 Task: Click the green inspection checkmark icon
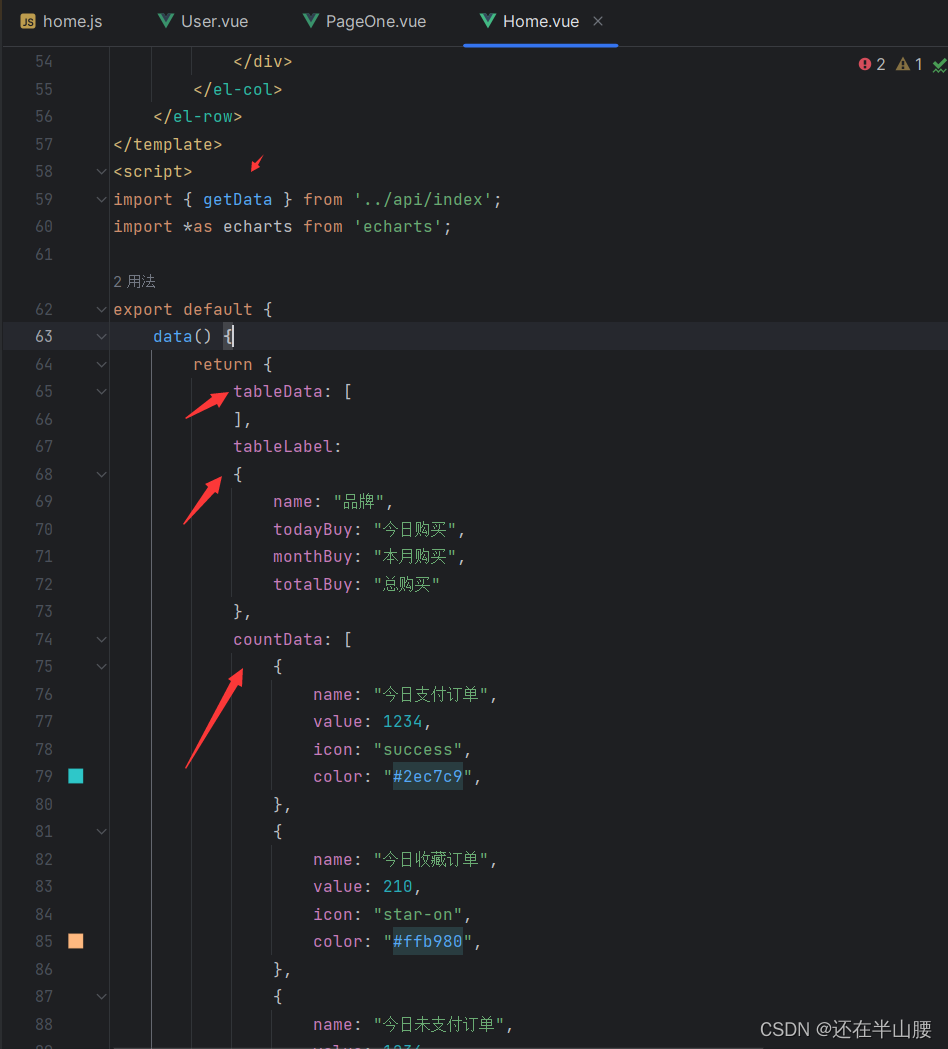click(x=938, y=63)
